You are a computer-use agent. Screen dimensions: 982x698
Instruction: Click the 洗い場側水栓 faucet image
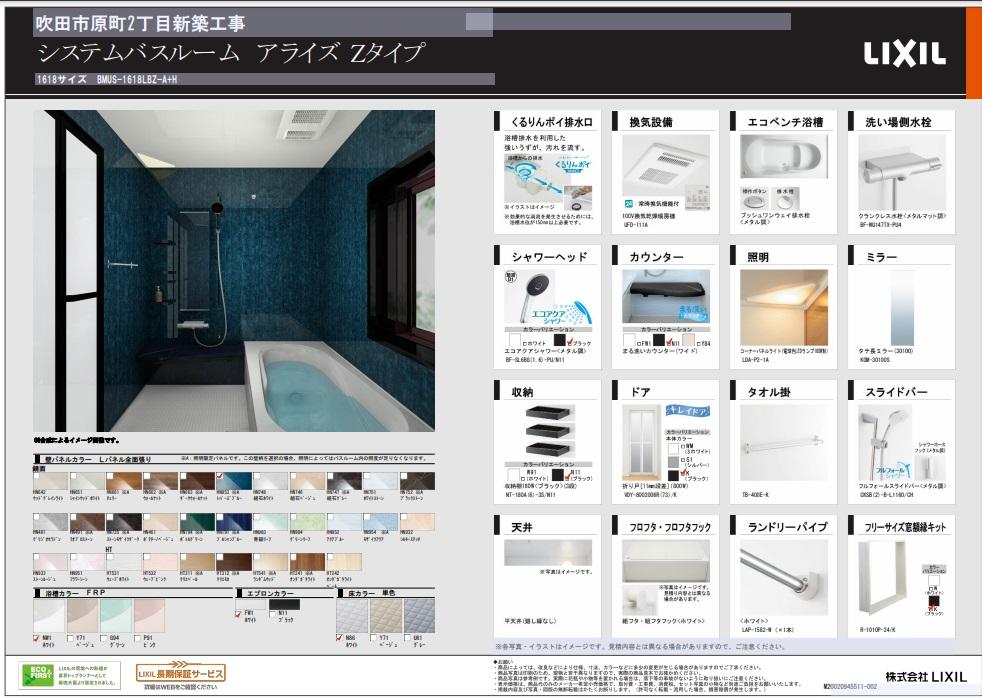[901, 172]
